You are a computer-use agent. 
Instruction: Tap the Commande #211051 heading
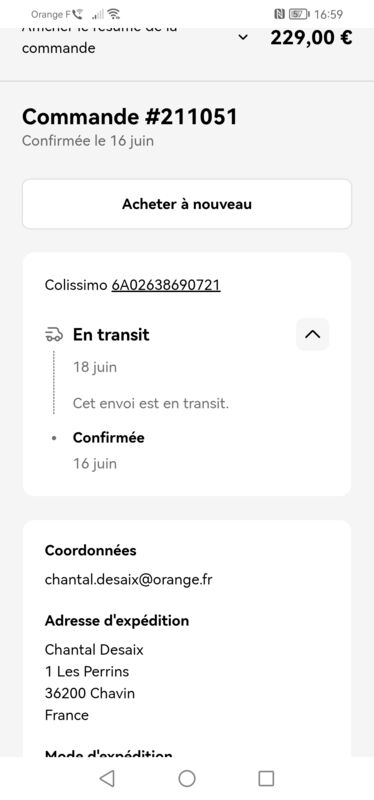[130, 117]
